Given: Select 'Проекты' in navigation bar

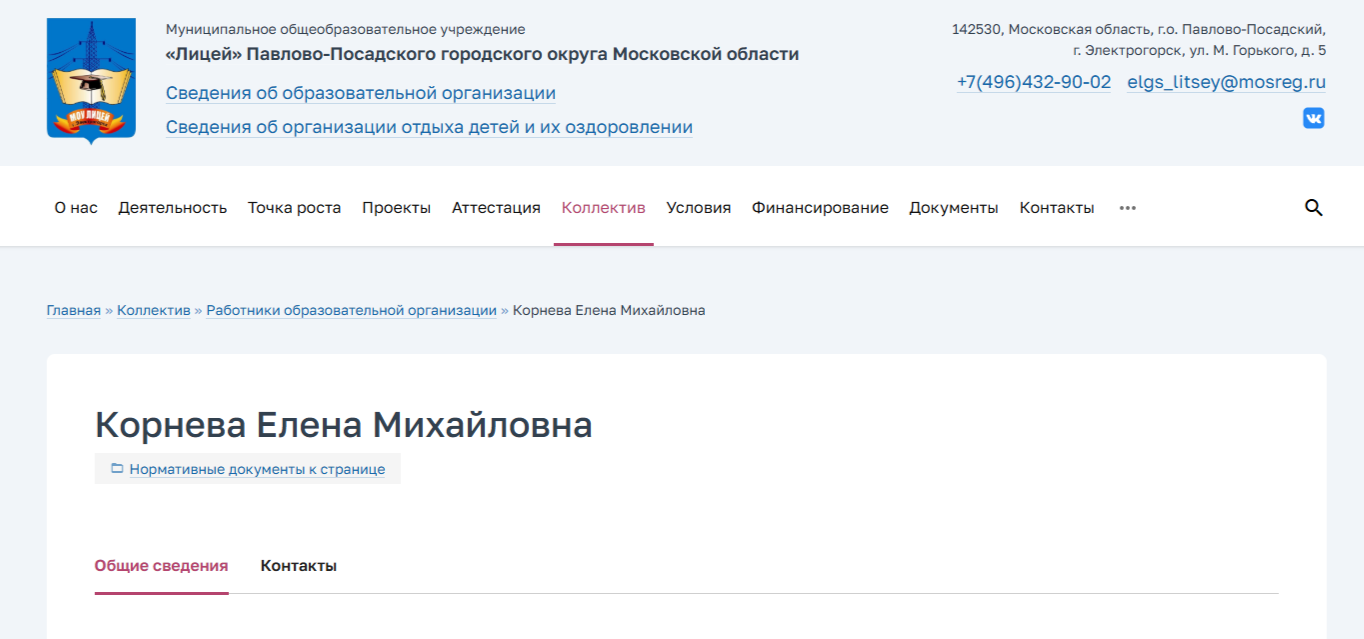Looking at the screenshot, I should (396, 208).
